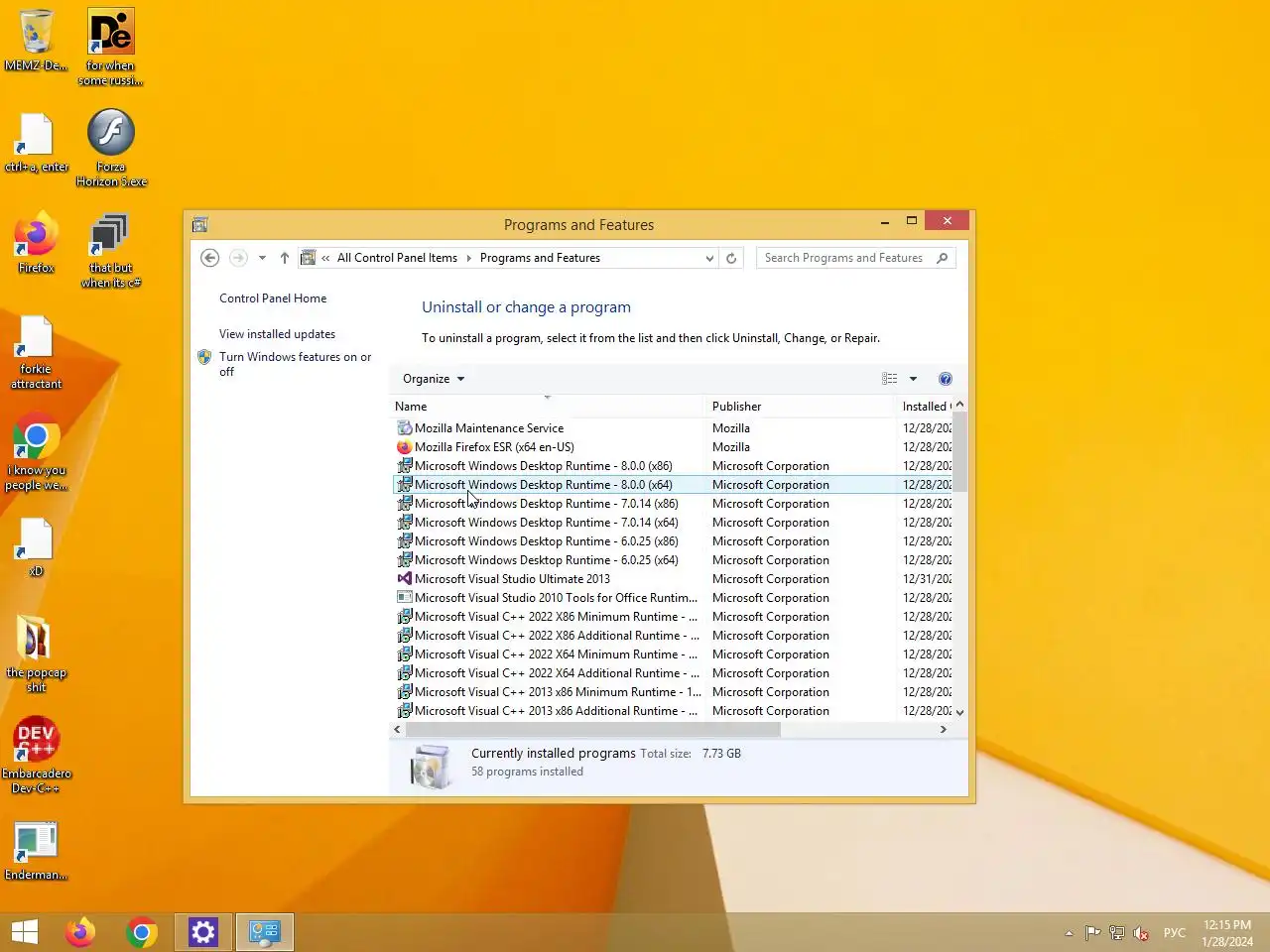This screenshot has height=952, width=1270.
Task: Click the horizontal scrollbar right arrow
Action: click(944, 729)
